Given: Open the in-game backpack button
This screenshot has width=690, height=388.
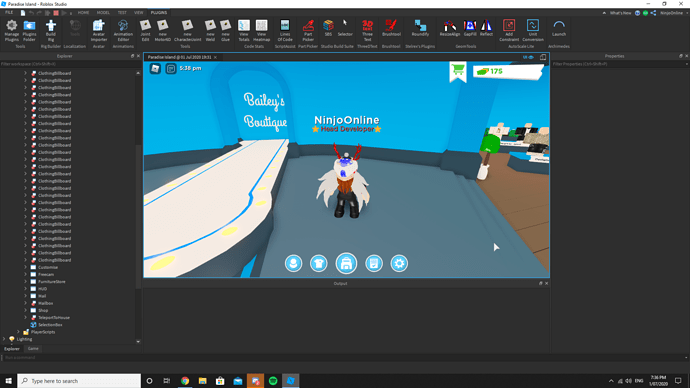Looking at the screenshot, I should (346, 264).
